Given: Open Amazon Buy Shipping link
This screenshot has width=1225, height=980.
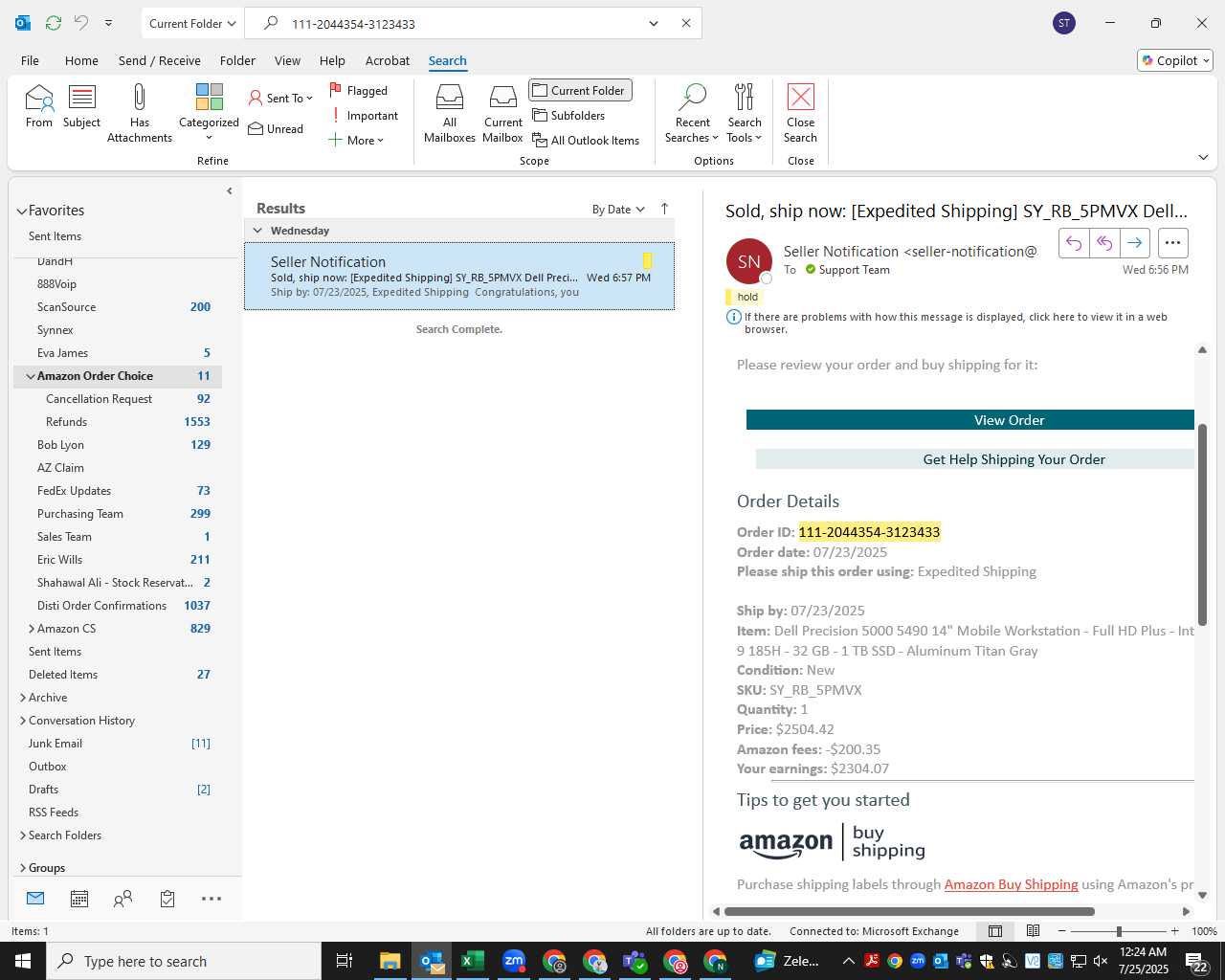Looking at the screenshot, I should click(1011, 884).
